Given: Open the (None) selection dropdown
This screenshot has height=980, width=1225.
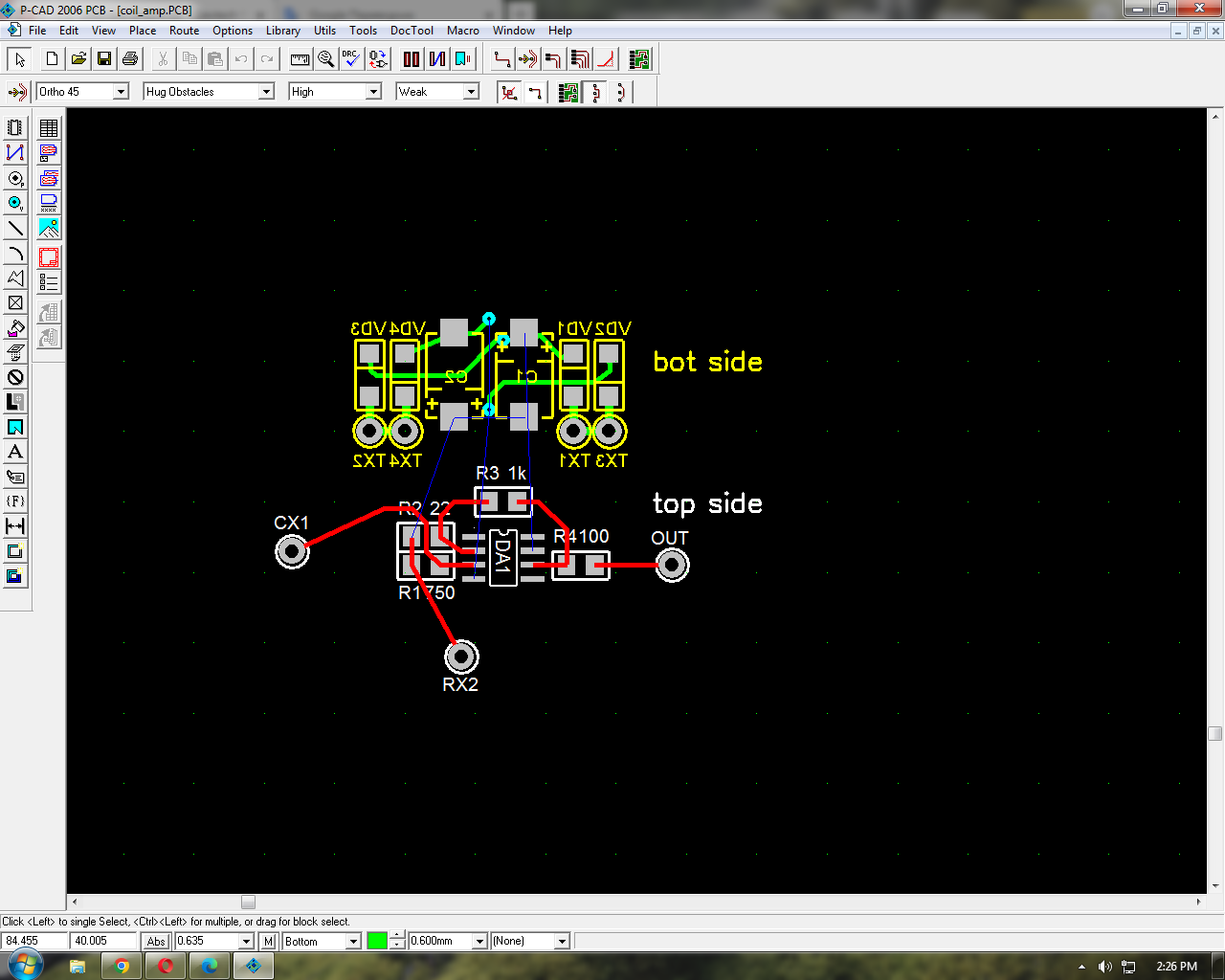Looking at the screenshot, I should (563, 942).
